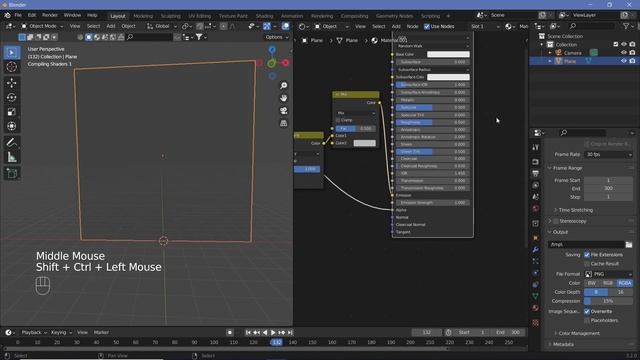This screenshot has width=640, height=360.
Task: Open the Object properties tab
Action: (536, 238)
